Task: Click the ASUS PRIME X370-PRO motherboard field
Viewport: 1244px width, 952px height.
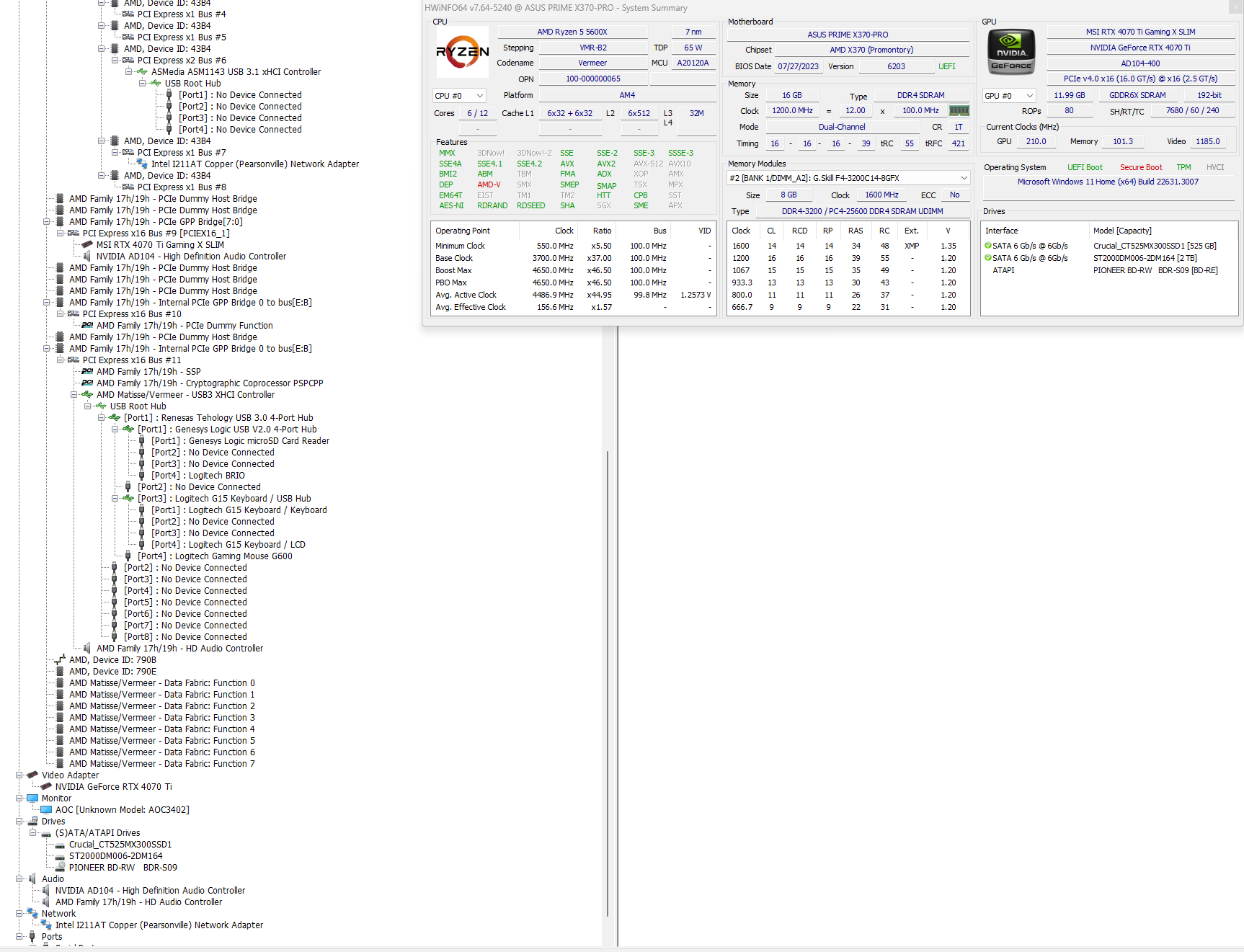Action: coord(848,35)
